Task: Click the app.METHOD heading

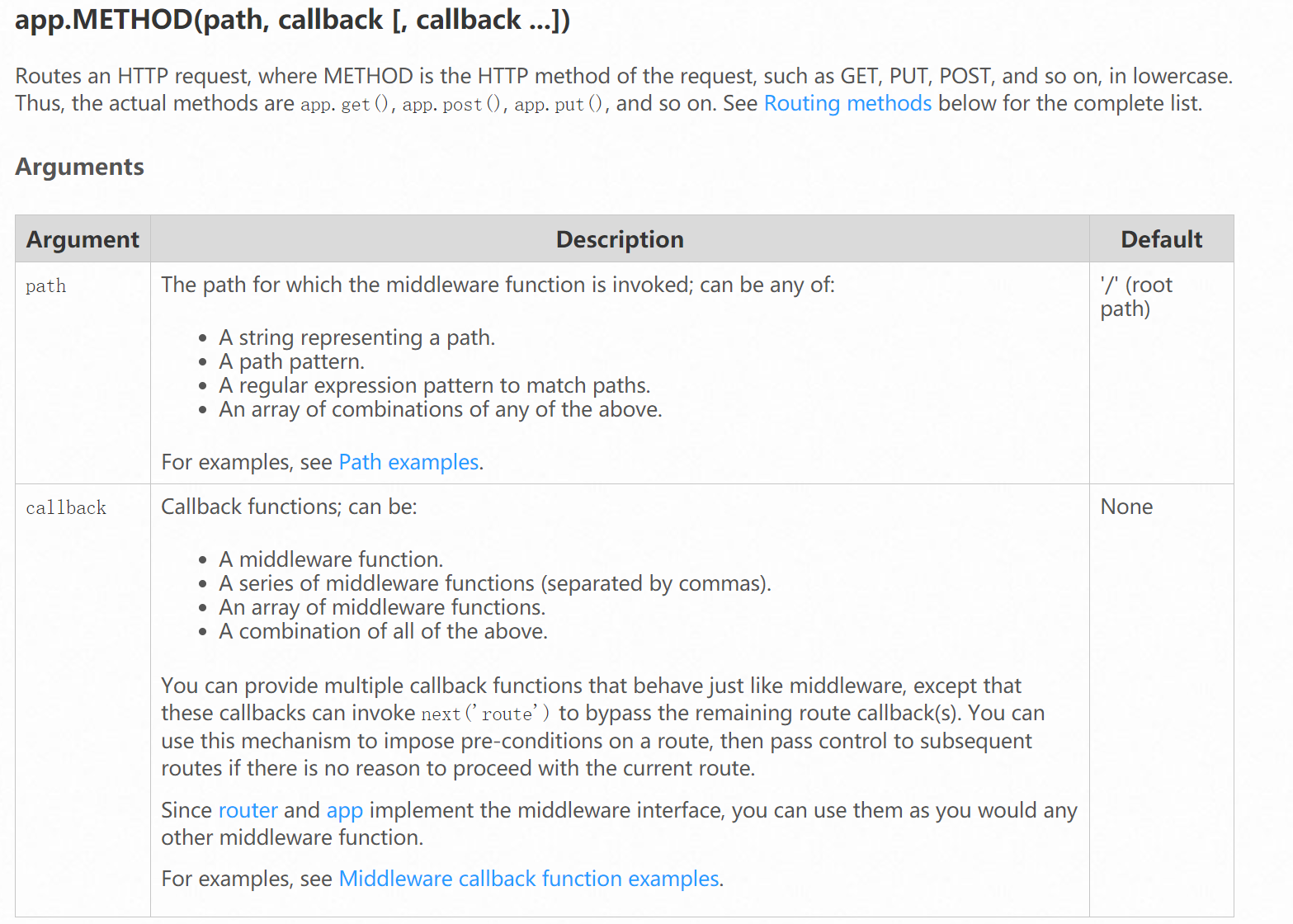Action: (292, 20)
